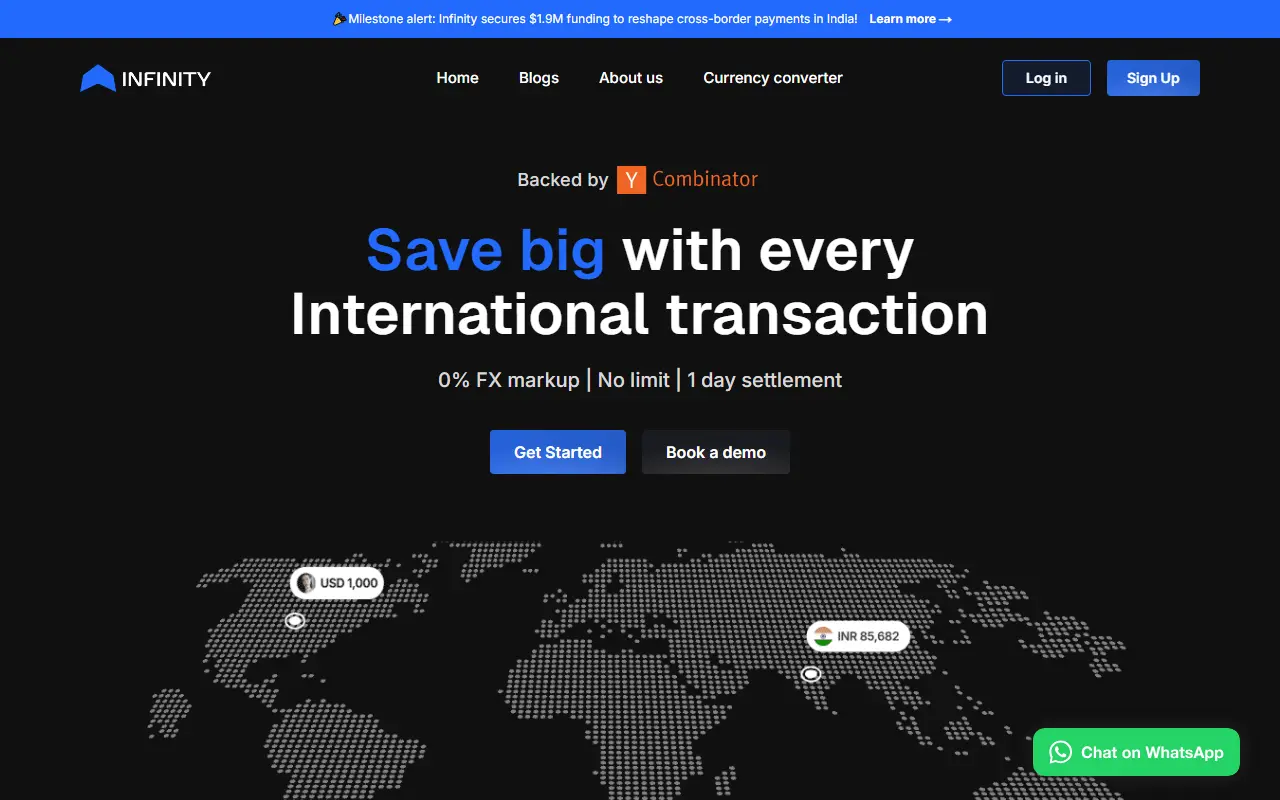Viewport: 1280px width, 800px height.
Task: Click the party popper icon in banner
Action: click(x=339, y=19)
